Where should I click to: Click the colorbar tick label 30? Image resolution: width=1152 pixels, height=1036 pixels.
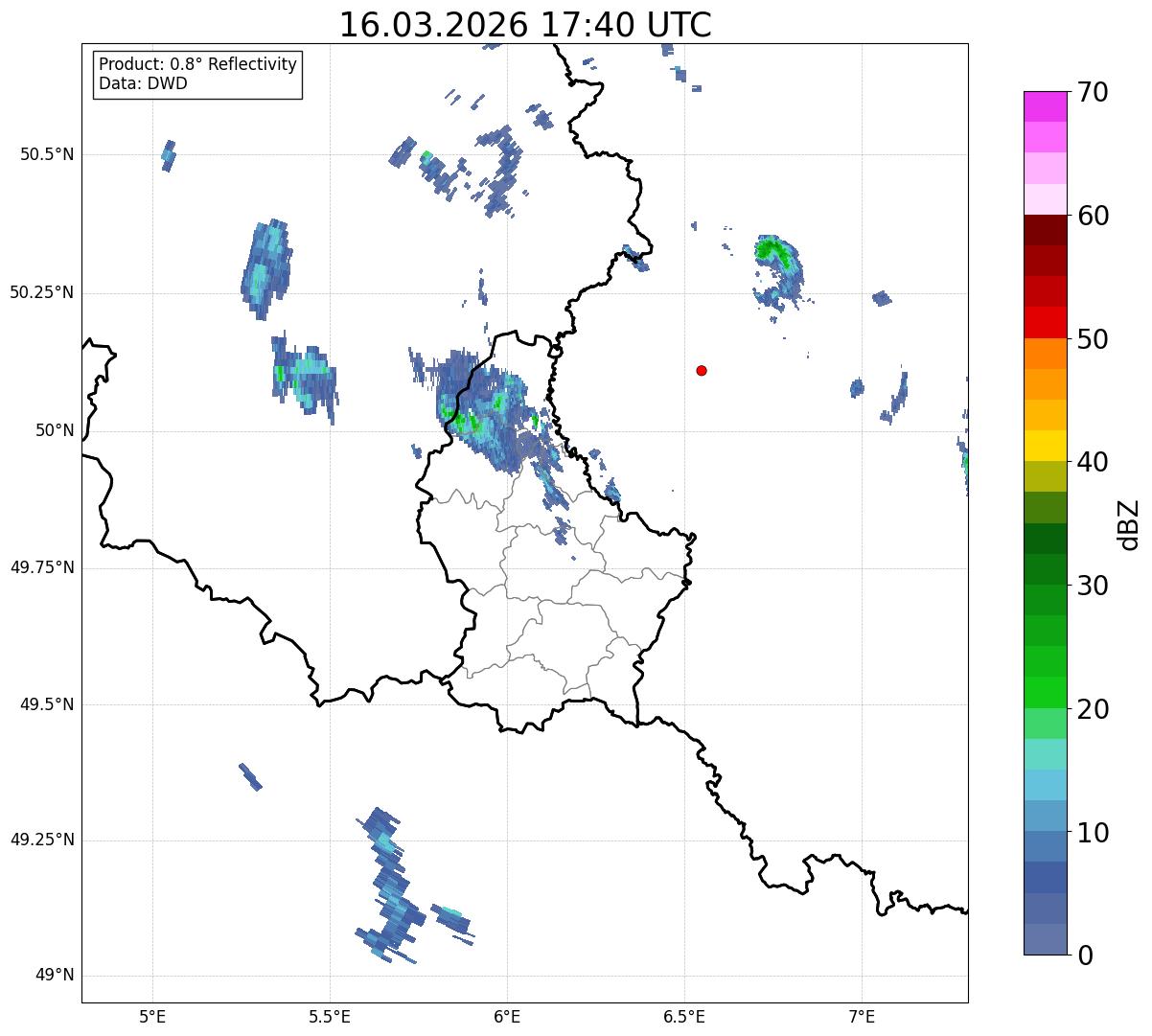coord(1093,586)
